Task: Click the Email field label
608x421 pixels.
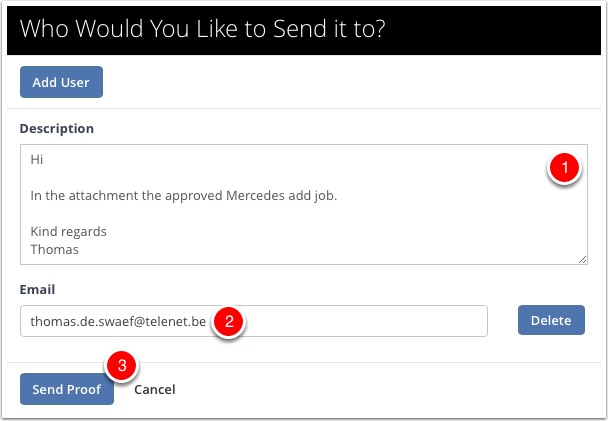Action: [x=37, y=289]
